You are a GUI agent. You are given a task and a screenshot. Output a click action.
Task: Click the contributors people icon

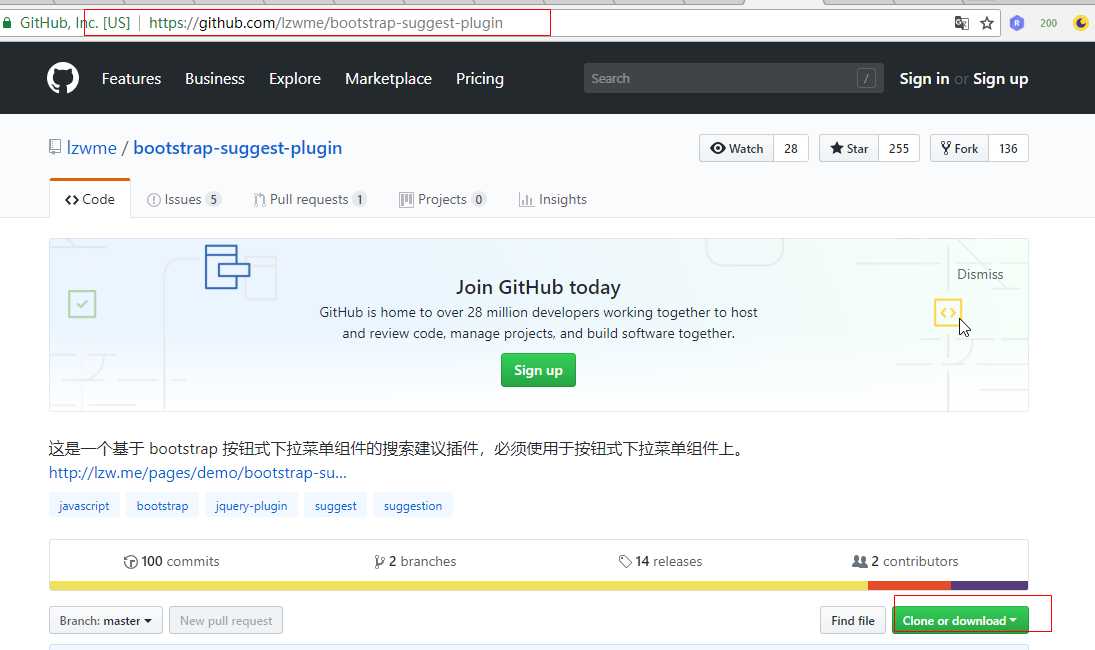click(860, 561)
